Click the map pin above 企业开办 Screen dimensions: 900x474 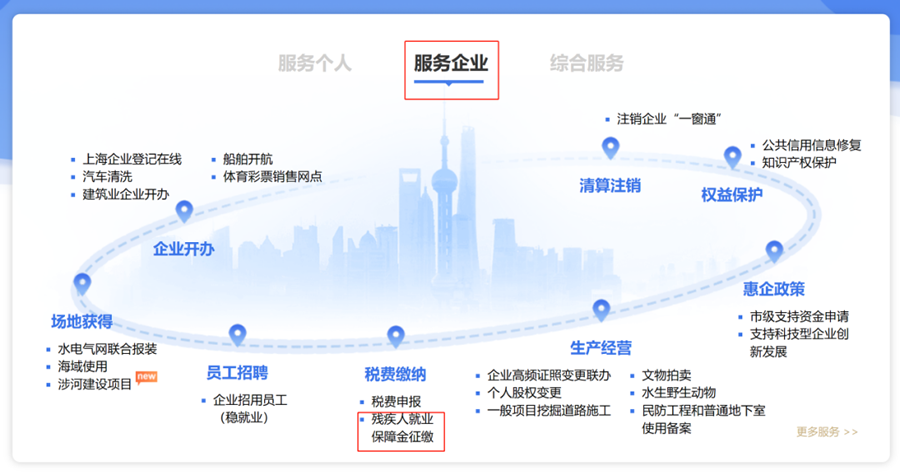click(184, 211)
